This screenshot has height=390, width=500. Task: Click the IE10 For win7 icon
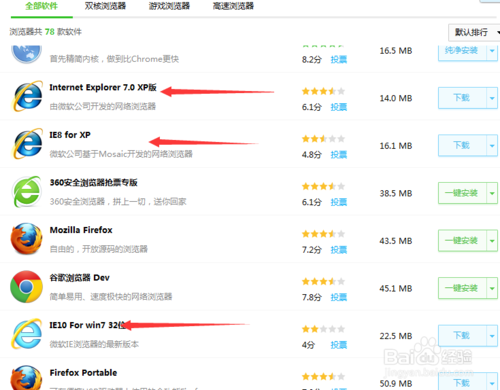point(27,334)
